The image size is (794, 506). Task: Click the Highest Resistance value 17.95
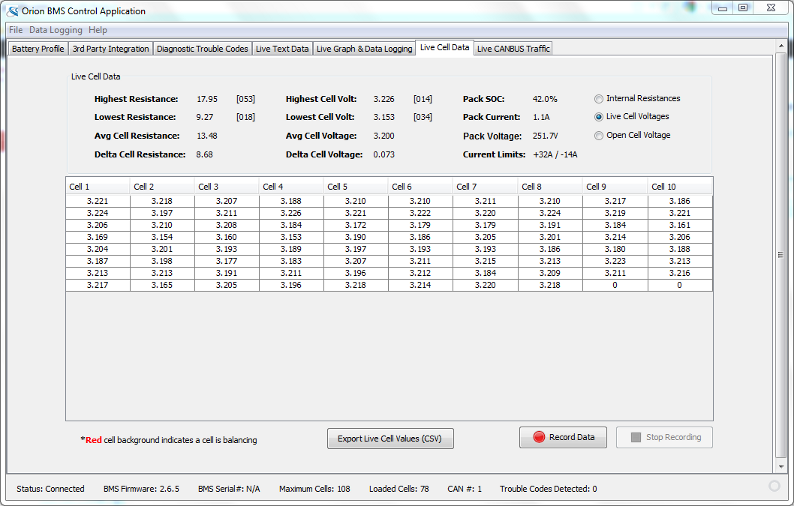(x=207, y=99)
